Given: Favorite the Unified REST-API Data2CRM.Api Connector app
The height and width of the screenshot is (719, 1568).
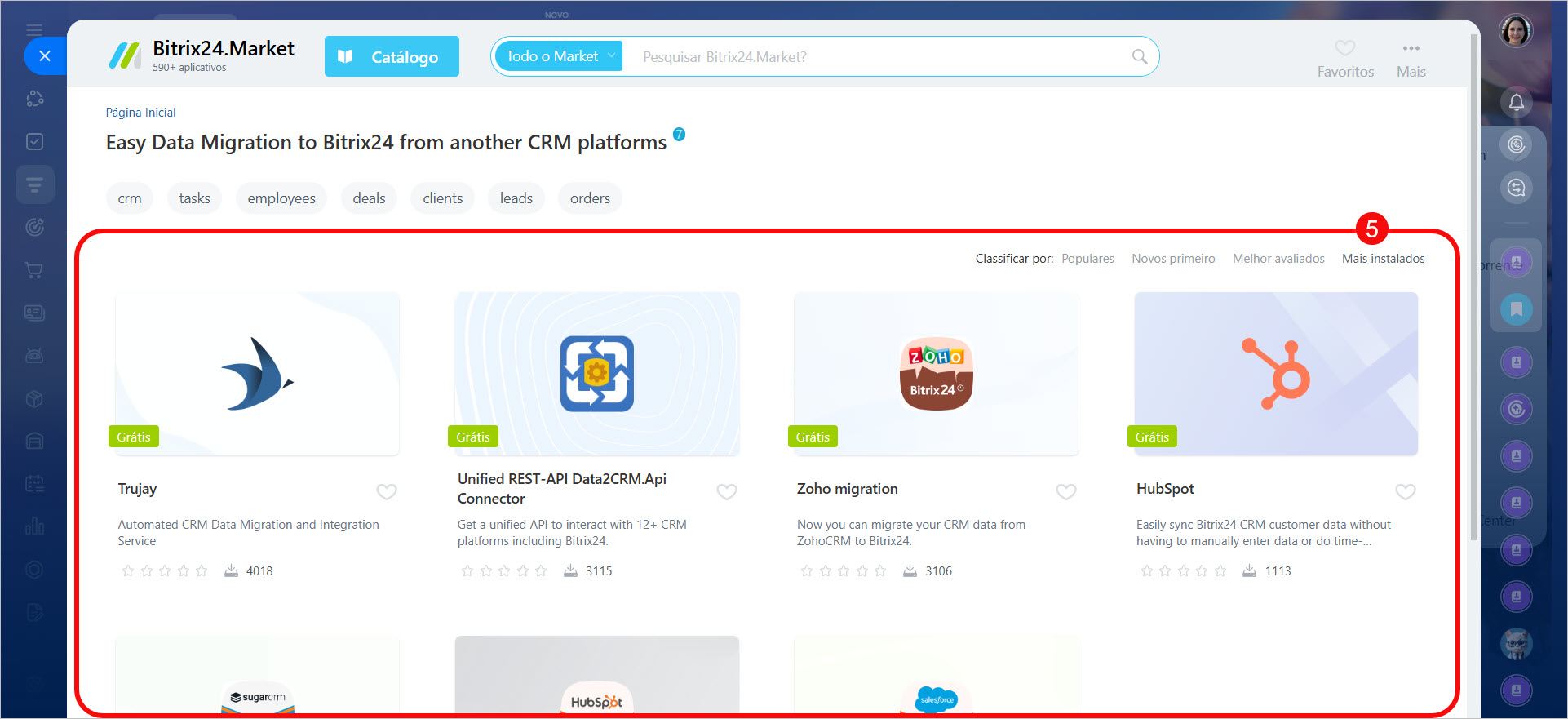Looking at the screenshot, I should [x=727, y=491].
